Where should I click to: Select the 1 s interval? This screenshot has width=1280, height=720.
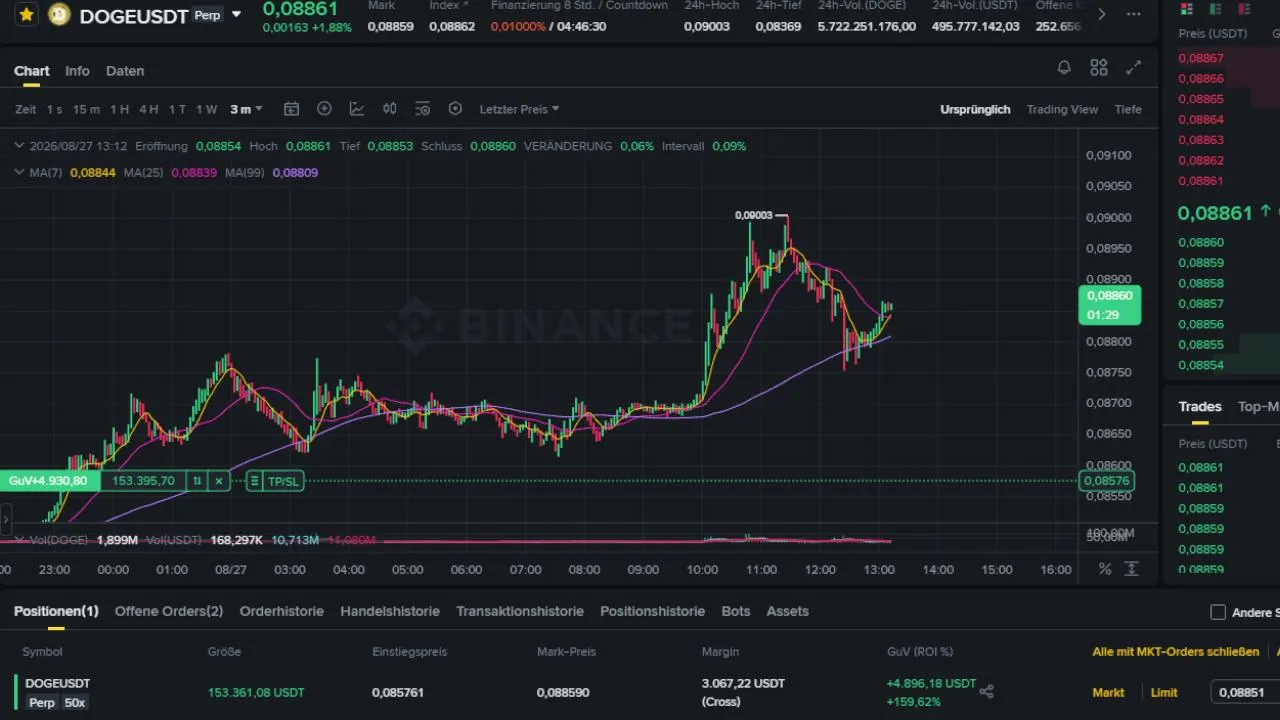(54, 109)
